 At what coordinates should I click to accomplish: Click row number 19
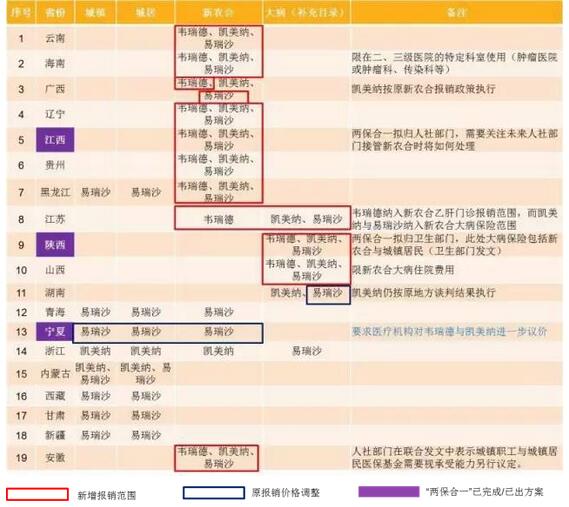click(21, 458)
